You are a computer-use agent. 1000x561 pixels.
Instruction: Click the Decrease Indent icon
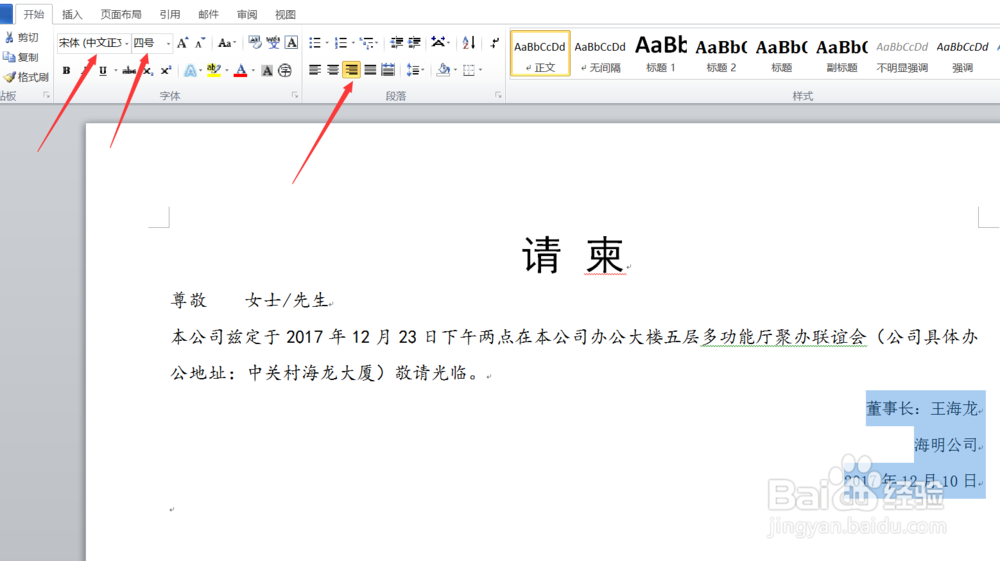(x=397, y=43)
